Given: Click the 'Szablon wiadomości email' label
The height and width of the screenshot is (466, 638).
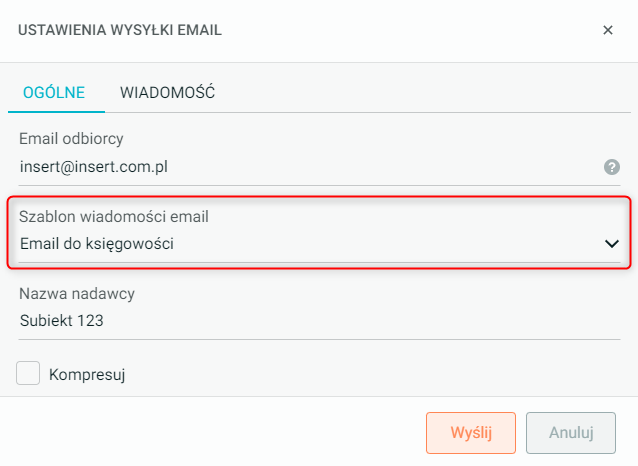Looking at the screenshot, I should tap(114, 216).
